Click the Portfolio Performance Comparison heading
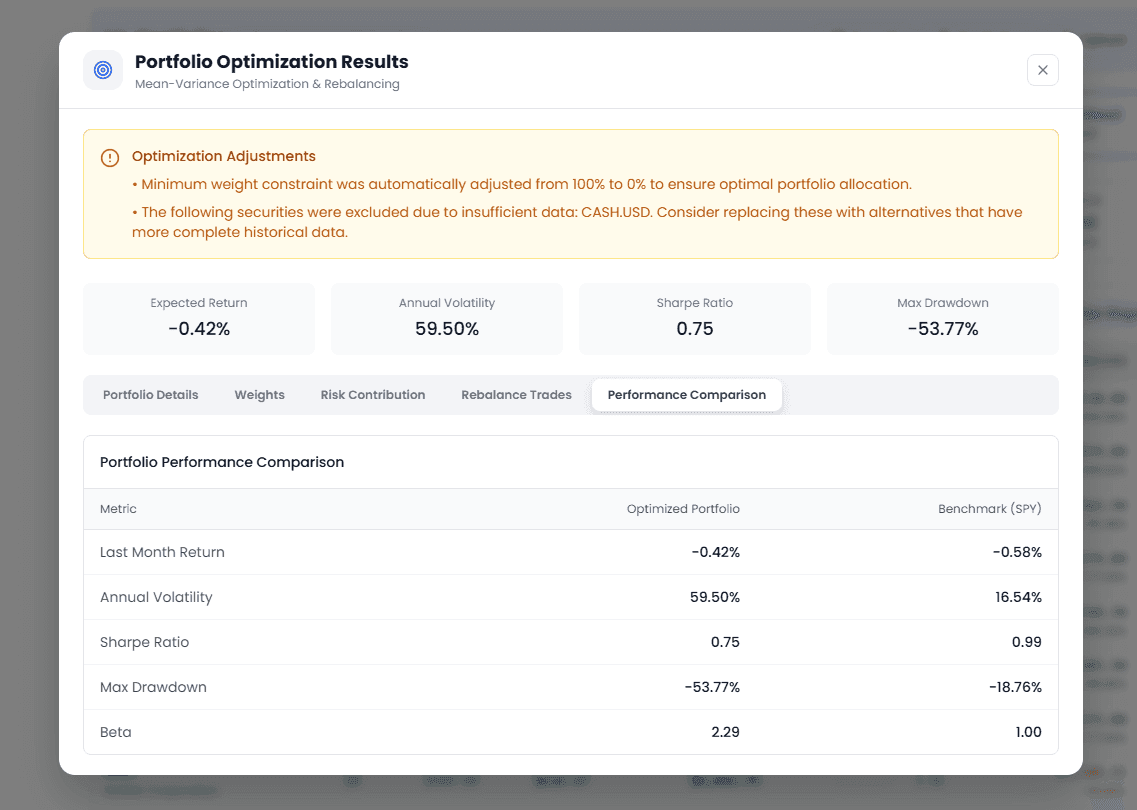The image size is (1137, 810). (x=222, y=463)
